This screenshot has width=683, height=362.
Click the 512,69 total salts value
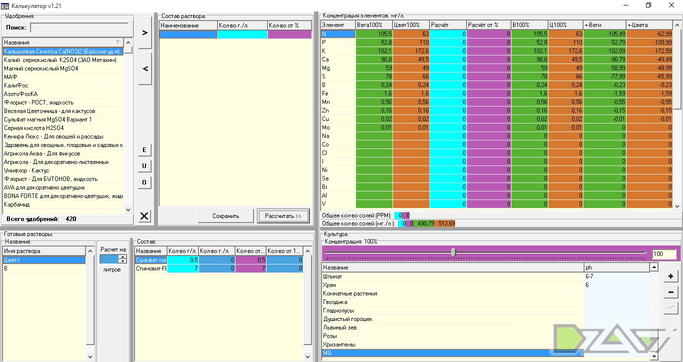(x=445, y=223)
